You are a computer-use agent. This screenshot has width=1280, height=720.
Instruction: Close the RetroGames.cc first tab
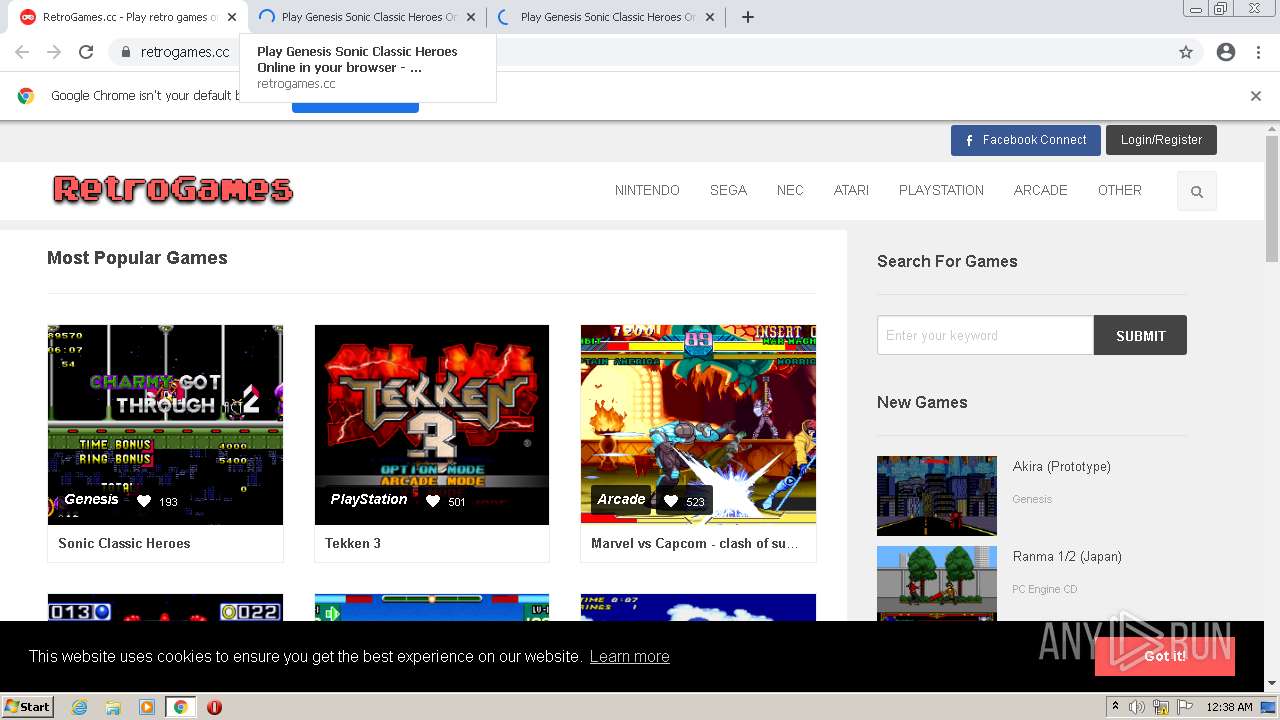coord(231,17)
